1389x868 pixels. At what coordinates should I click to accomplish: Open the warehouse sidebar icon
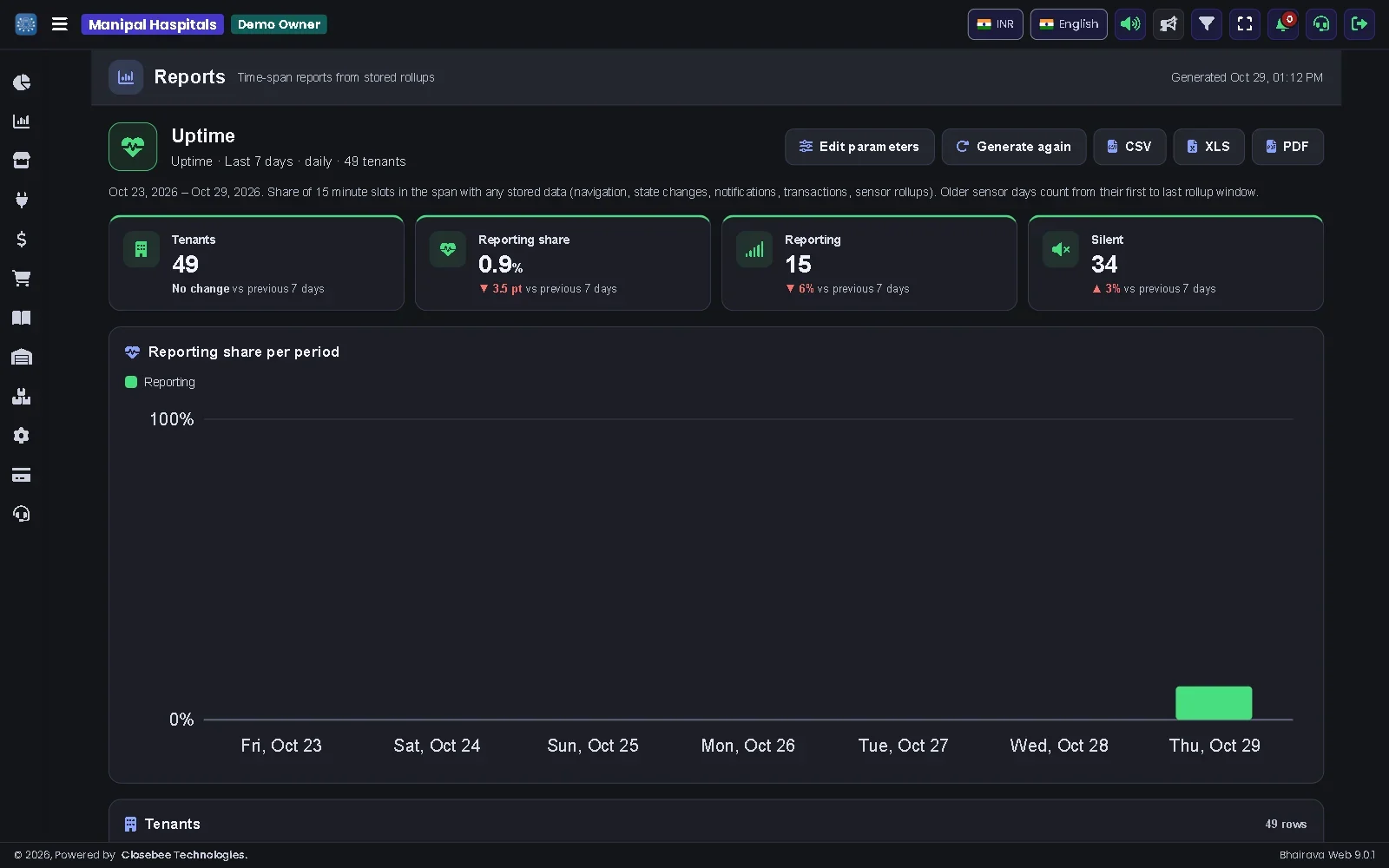pyautogui.click(x=22, y=357)
